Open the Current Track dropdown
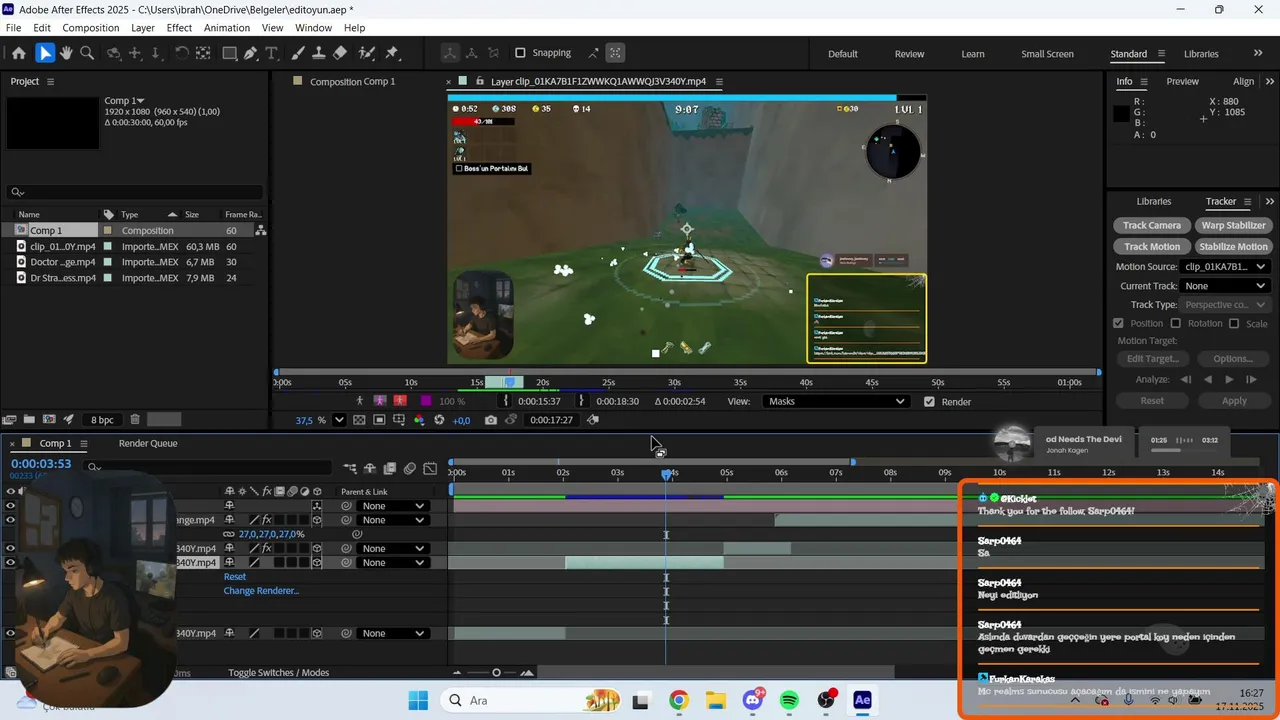This screenshot has width=1280, height=720. (1225, 286)
